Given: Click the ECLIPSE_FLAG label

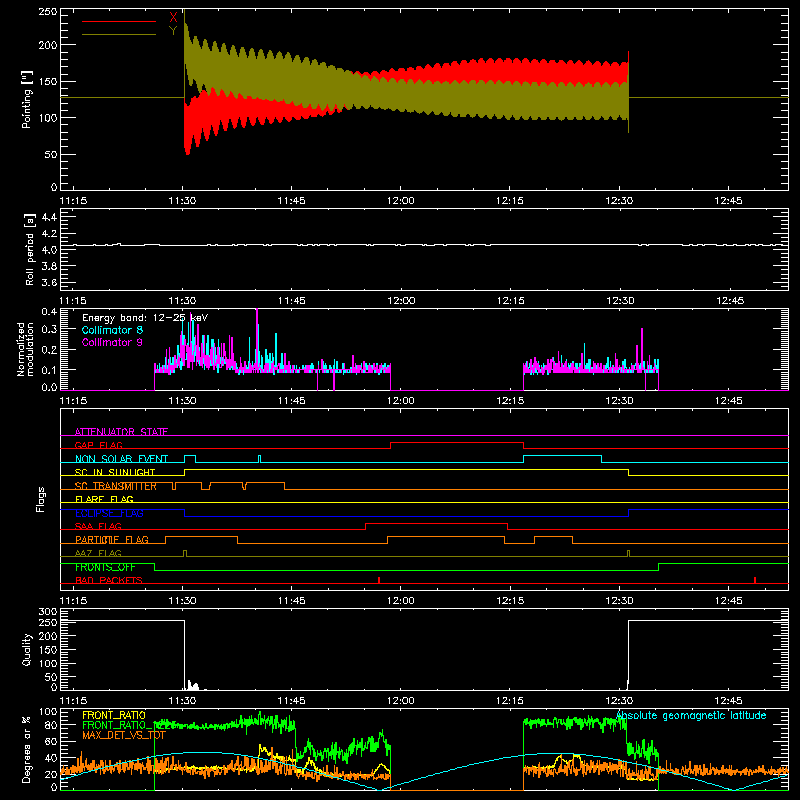Looking at the screenshot, I should point(109,513).
